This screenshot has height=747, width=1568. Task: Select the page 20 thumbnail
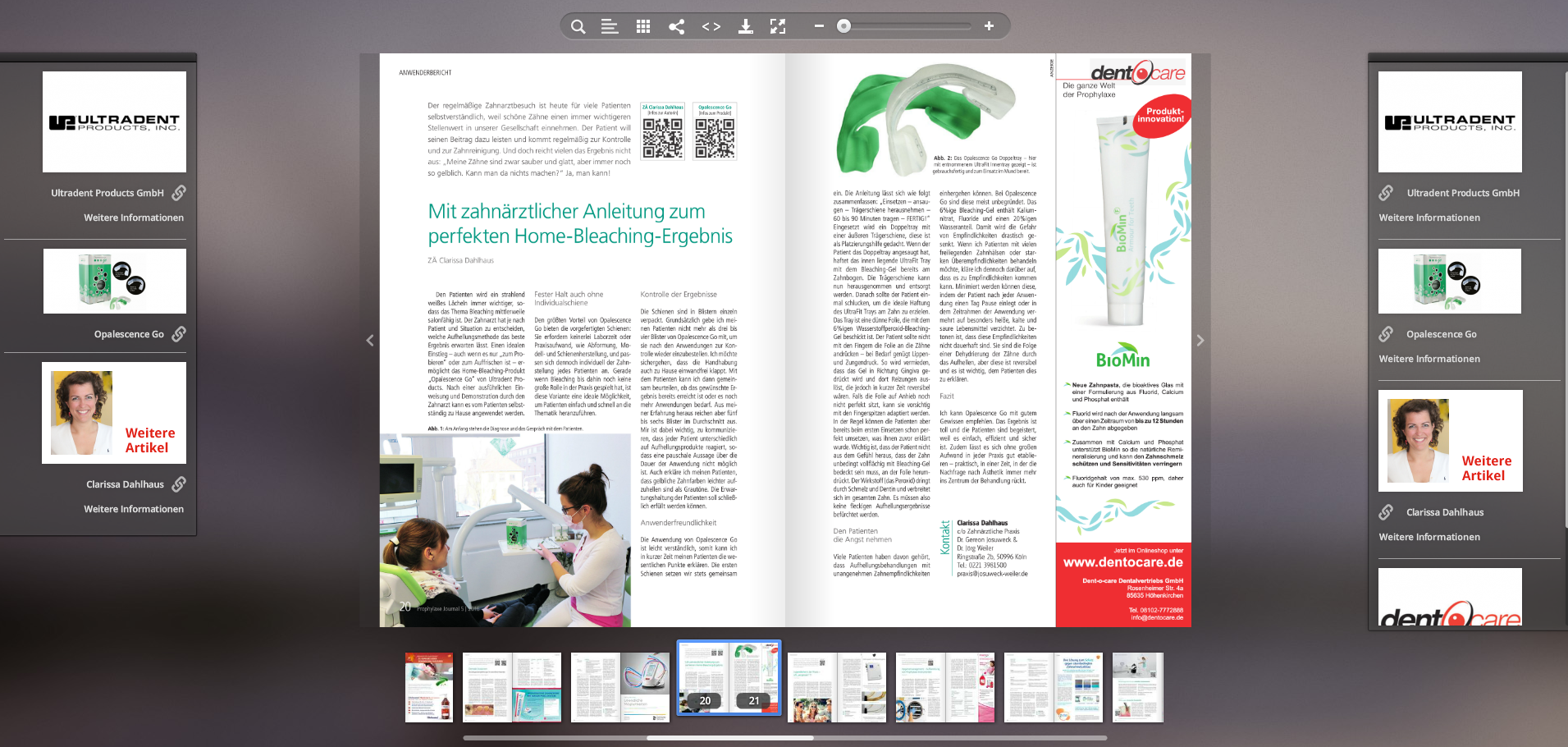[x=703, y=678]
